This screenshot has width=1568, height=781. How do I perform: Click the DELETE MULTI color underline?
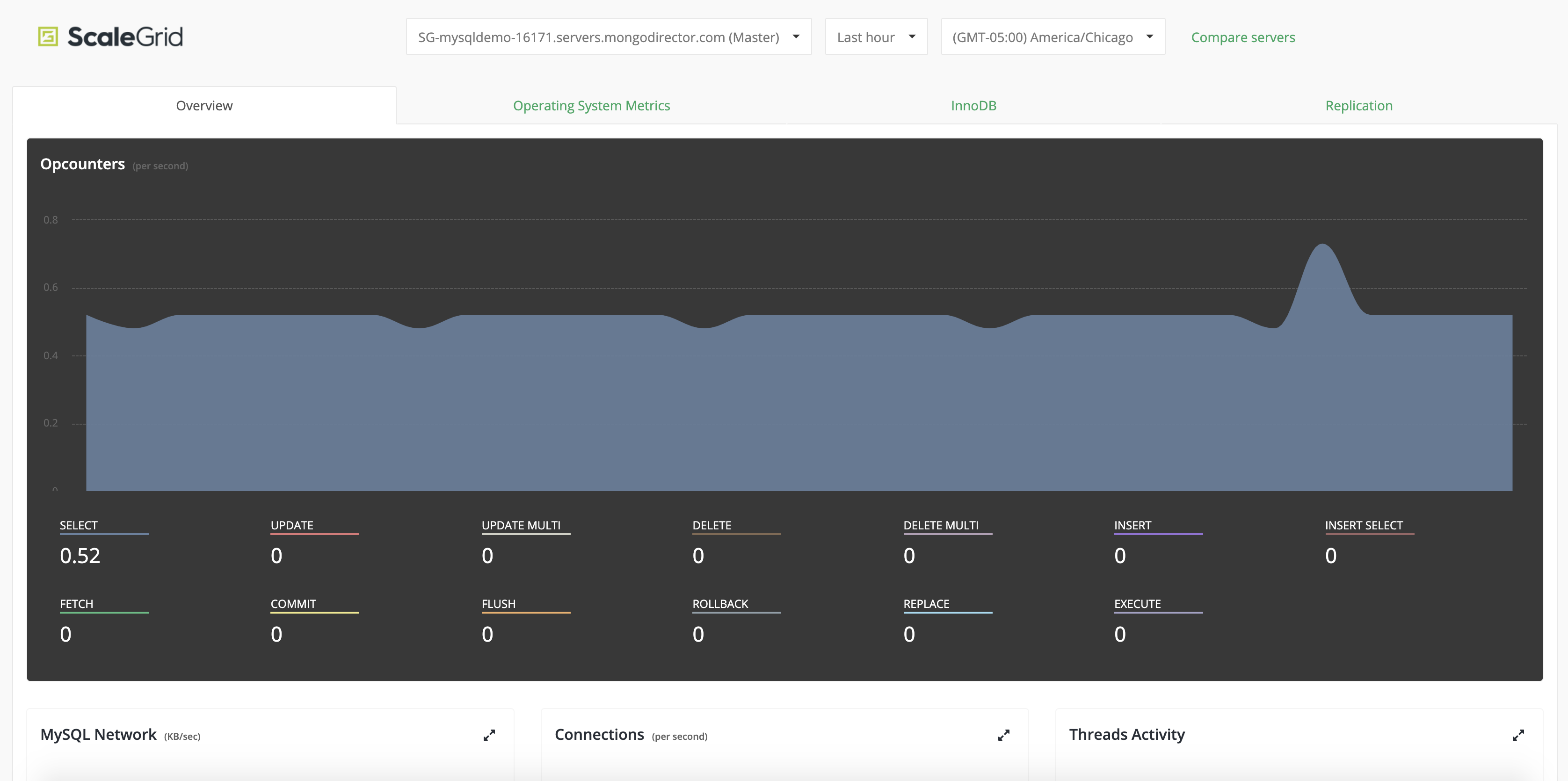point(947,534)
